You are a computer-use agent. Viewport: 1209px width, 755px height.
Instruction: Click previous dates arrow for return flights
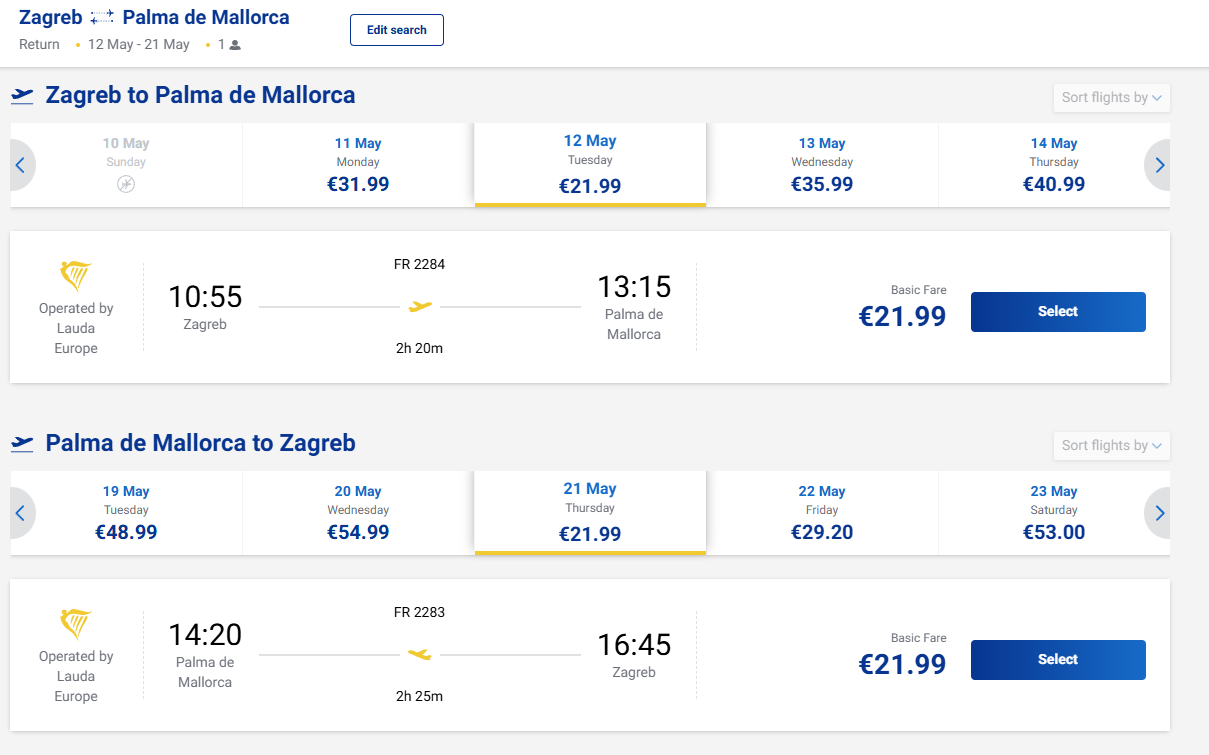20,513
